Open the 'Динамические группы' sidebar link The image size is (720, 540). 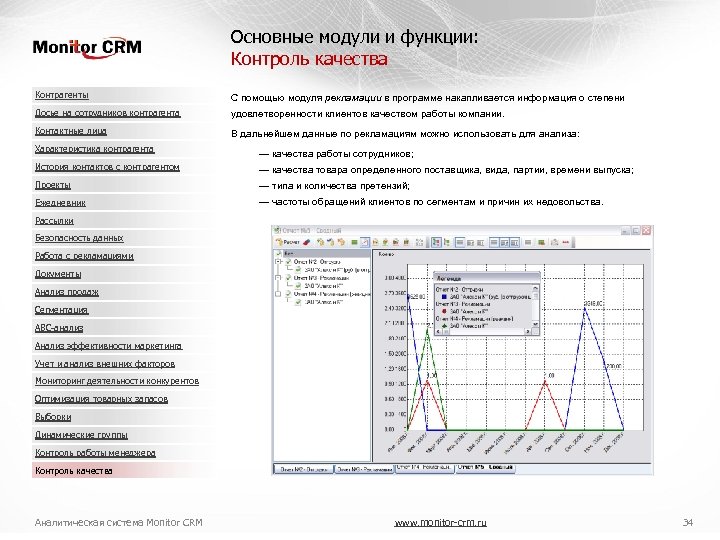[81, 435]
